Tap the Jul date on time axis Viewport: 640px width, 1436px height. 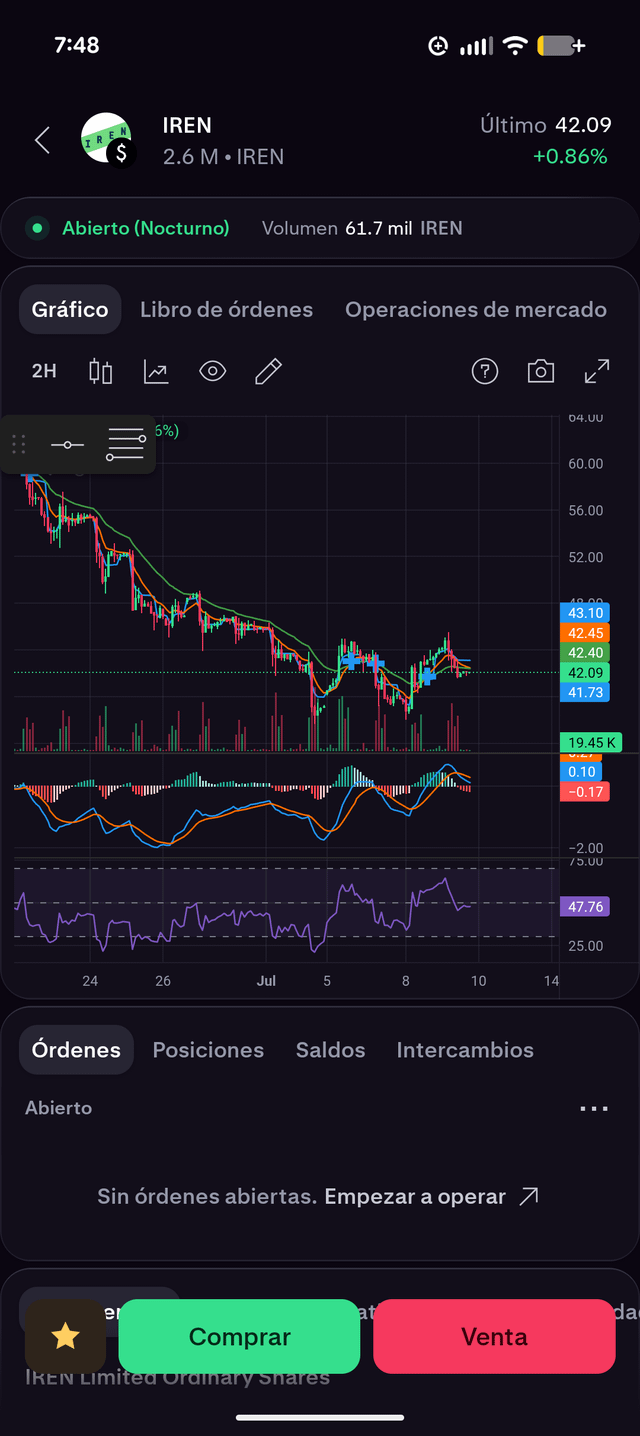pos(266,981)
